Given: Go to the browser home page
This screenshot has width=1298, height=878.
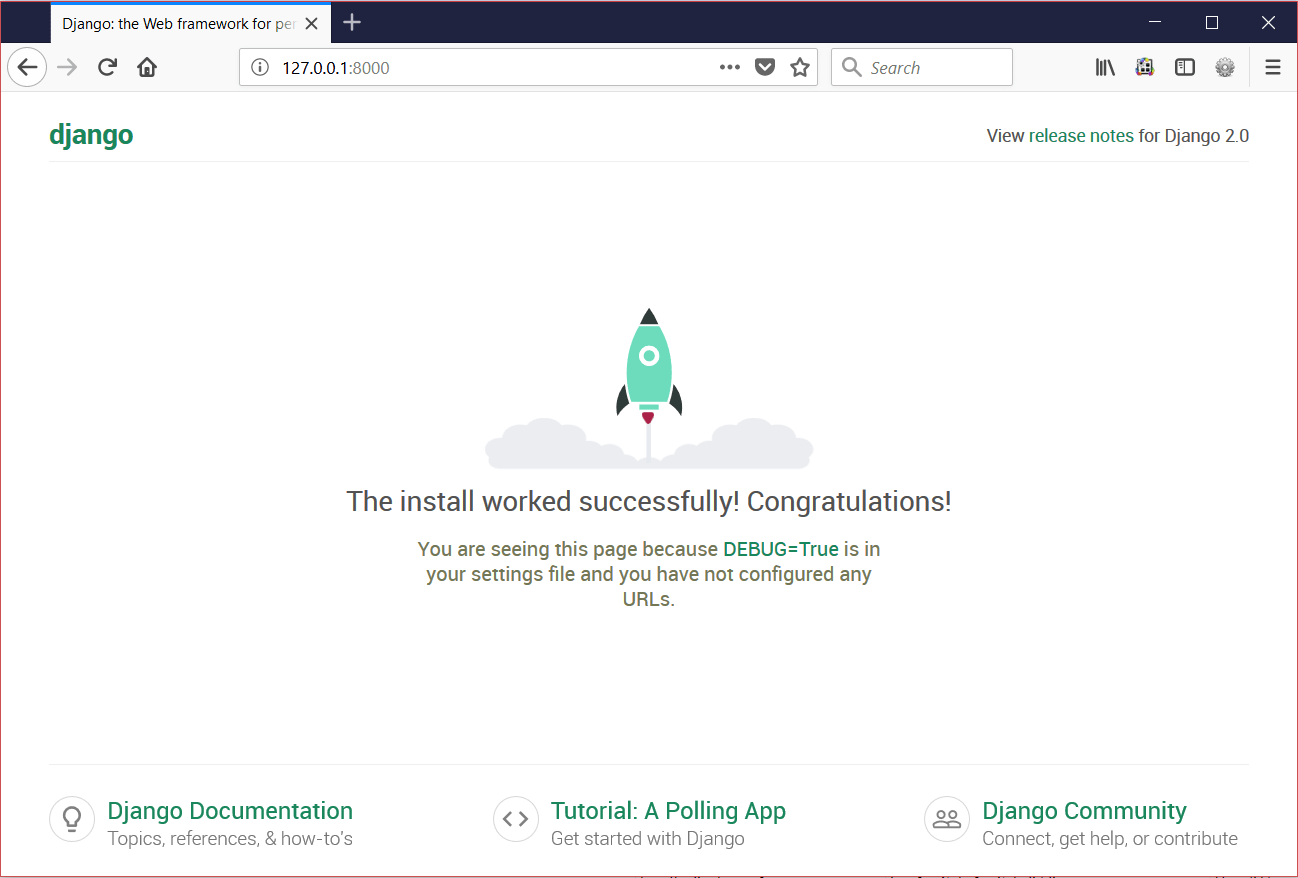Looking at the screenshot, I should 146,67.
